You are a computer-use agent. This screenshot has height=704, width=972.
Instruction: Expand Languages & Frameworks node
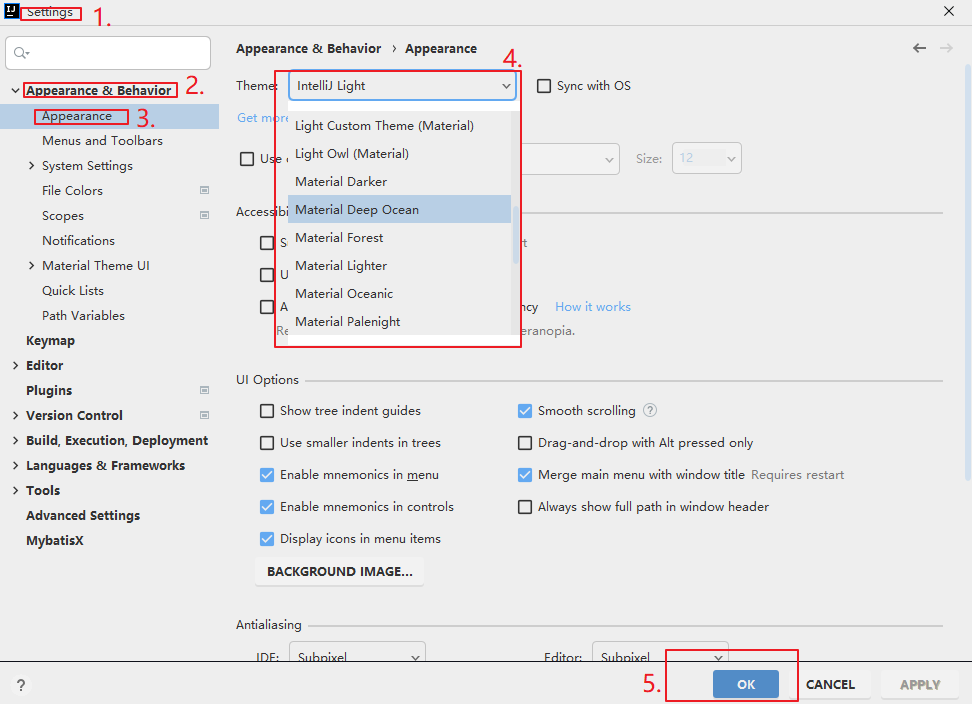coord(15,465)
